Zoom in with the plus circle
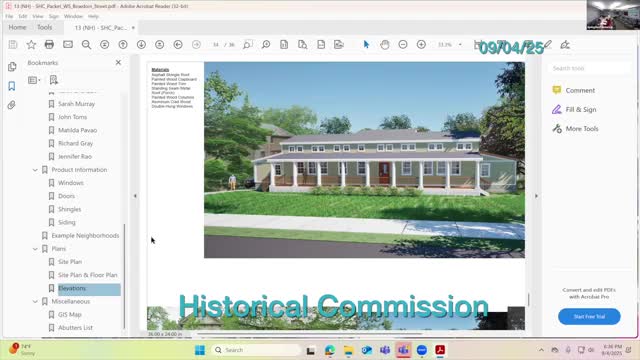 click(421, 44)
